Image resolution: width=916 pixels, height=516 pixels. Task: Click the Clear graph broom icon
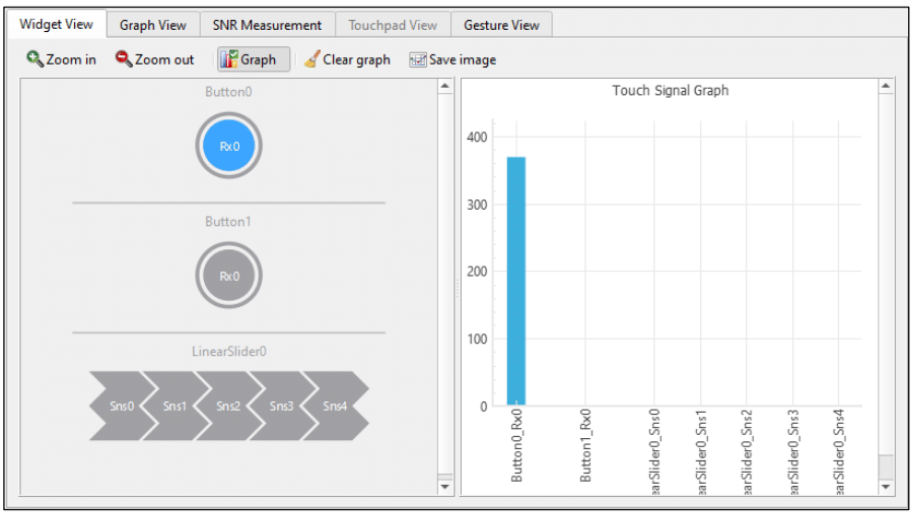pyautogui.click(x=312, y=60)
